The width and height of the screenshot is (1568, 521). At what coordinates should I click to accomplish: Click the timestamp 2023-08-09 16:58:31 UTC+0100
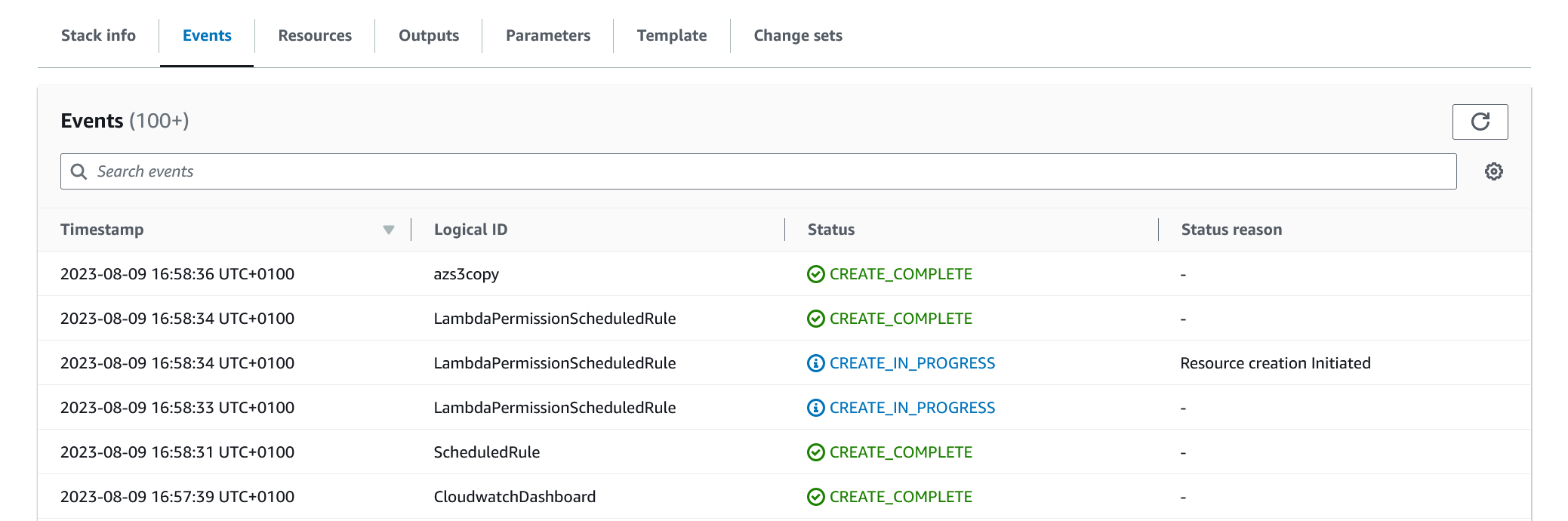(x=177, y=452)
